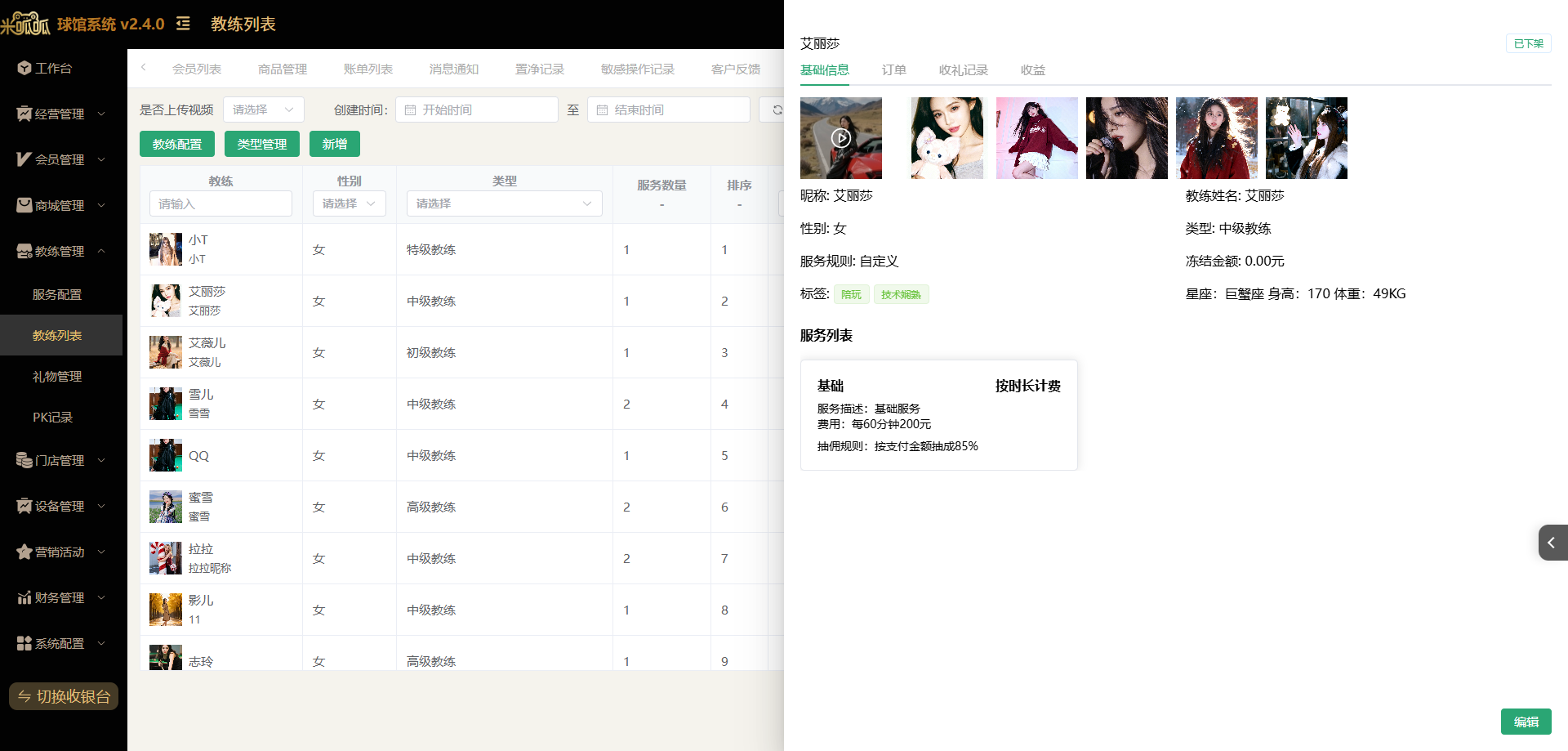
Task: Click the 艾薇儿 coach row avatar
Action: [166, 352]
